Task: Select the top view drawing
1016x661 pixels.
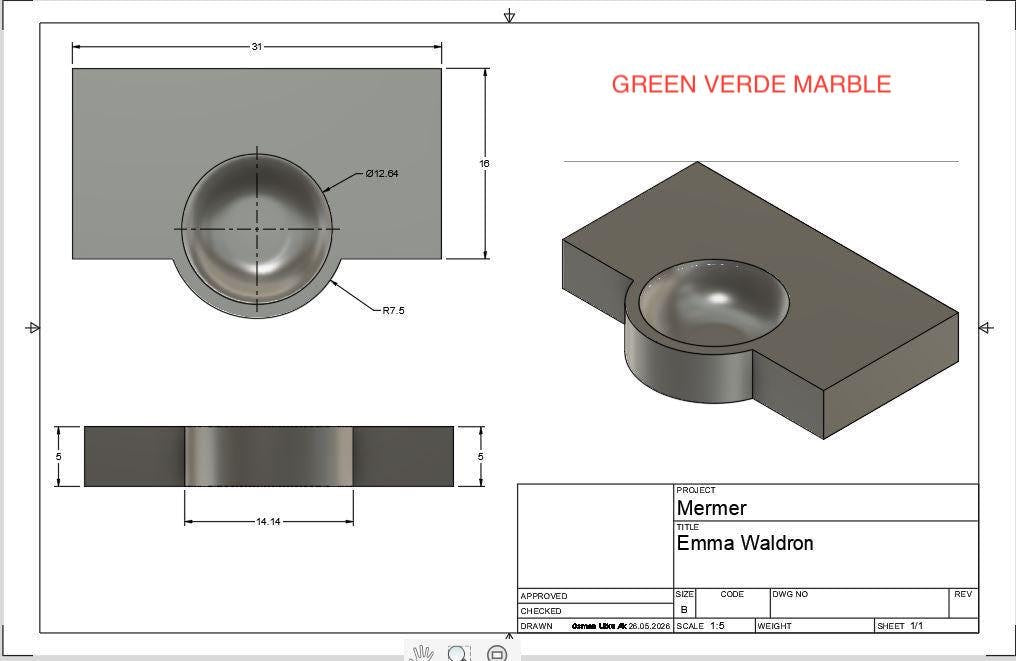Action: click(257, 193)
